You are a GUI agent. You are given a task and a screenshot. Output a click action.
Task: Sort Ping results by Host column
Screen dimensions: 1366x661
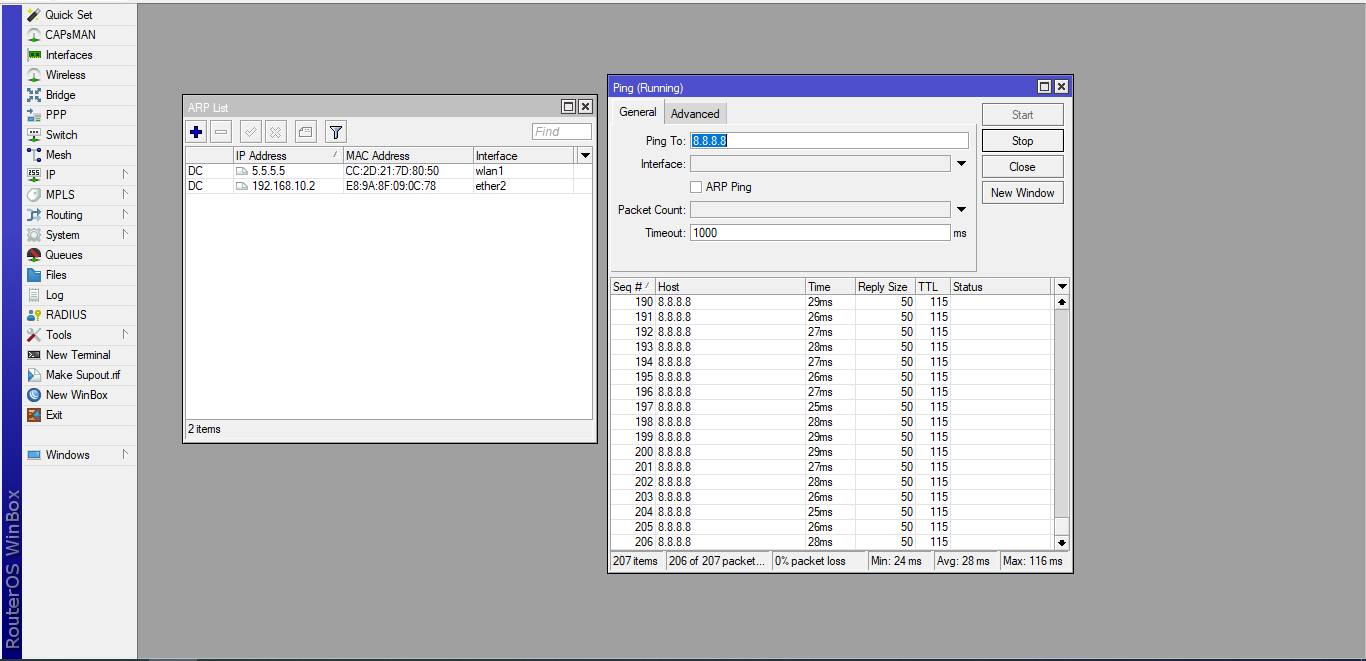(x=730, y=287)
